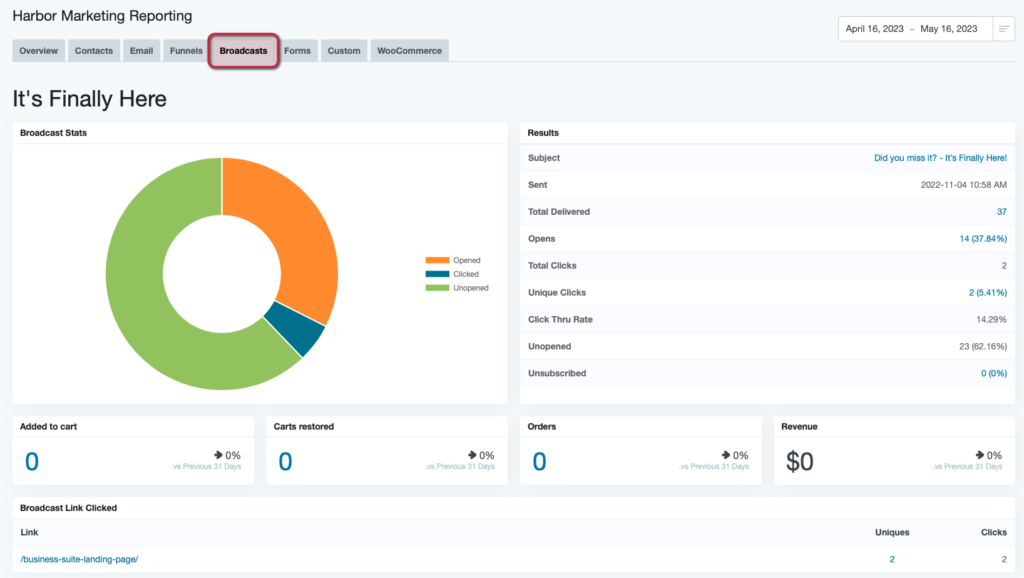The image size is (1024, 578).
Task: Click the /business-suite-landing-page/ link
Action: (79, 559)
